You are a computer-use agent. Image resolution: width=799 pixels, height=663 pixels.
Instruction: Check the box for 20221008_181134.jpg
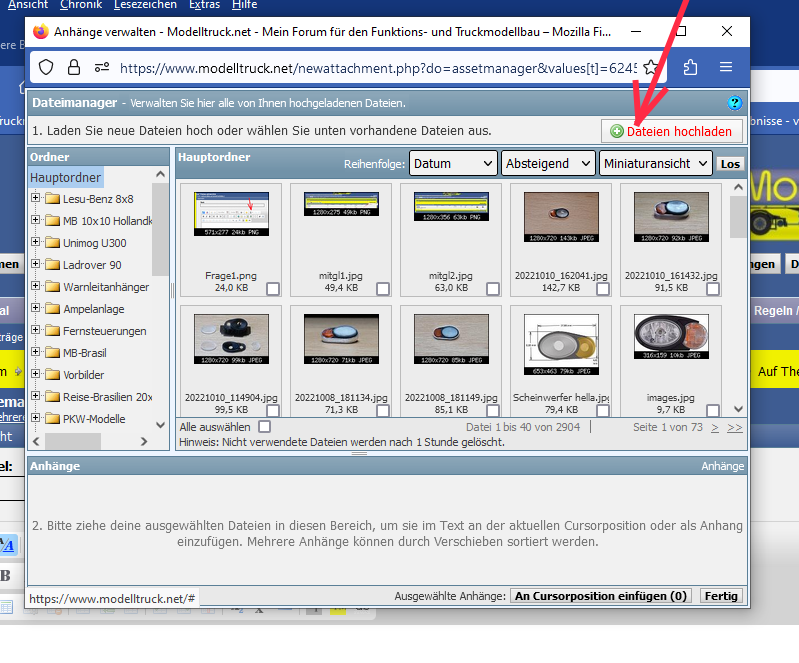pyautogui.click(x=383, y=410)
